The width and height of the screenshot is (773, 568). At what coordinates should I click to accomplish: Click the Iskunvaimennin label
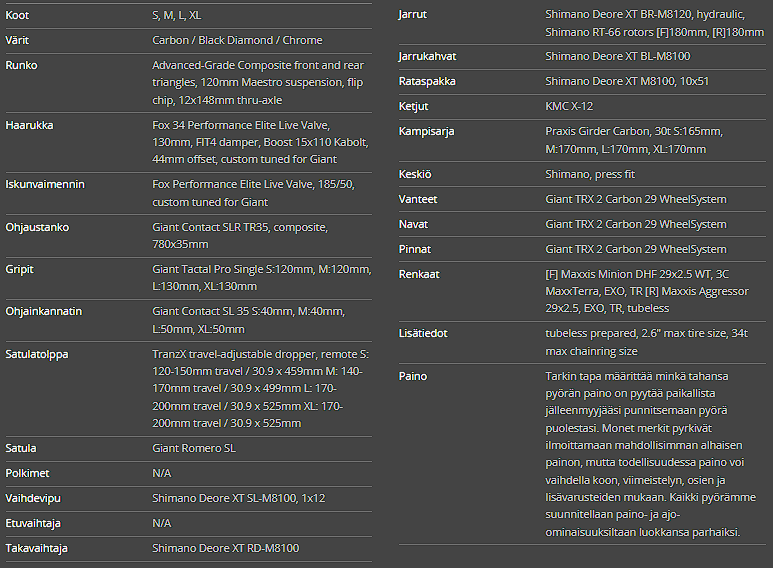pos(45,184)
